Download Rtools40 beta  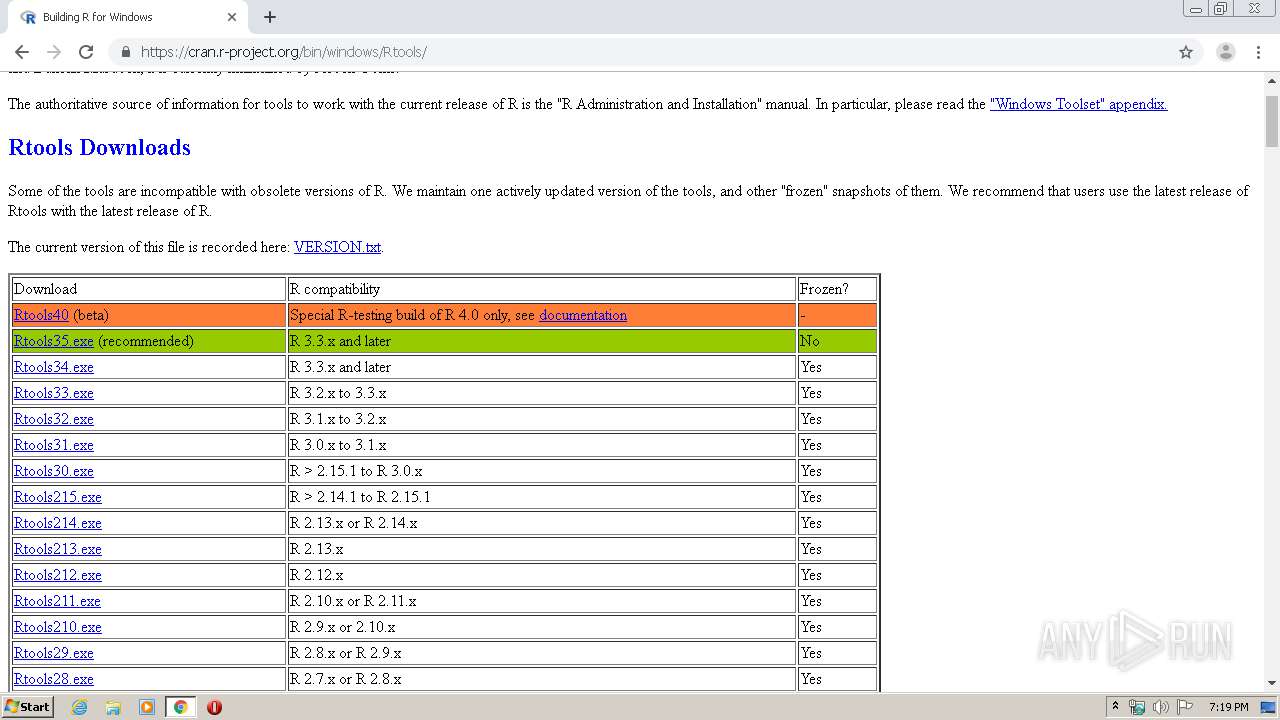(41, 315)
